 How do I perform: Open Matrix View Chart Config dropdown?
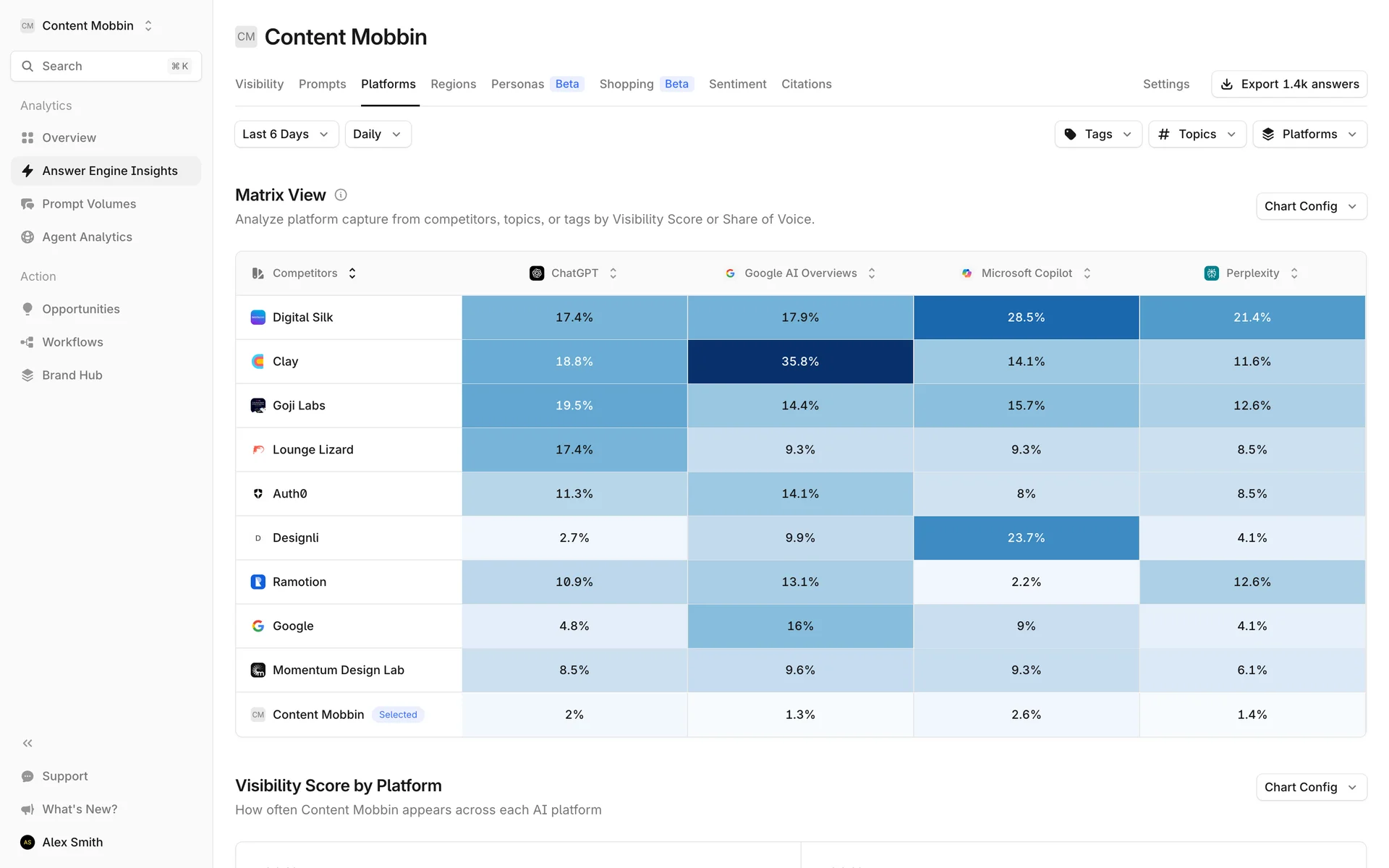[1310, 206]
